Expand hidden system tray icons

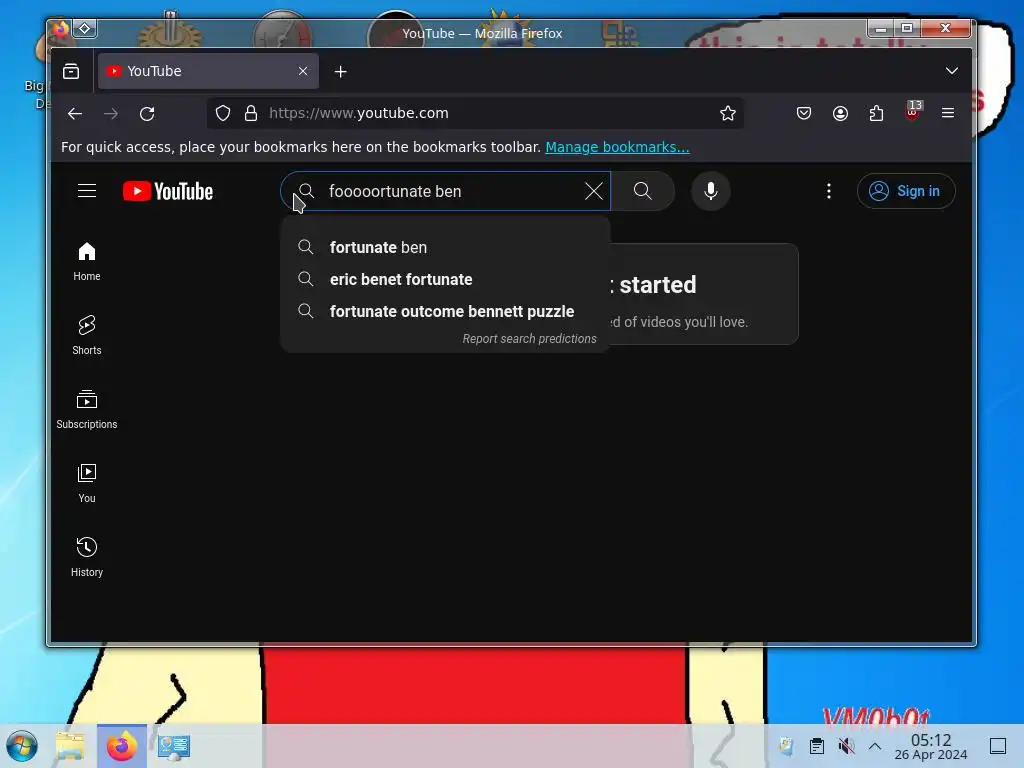[x=875, y=746]
